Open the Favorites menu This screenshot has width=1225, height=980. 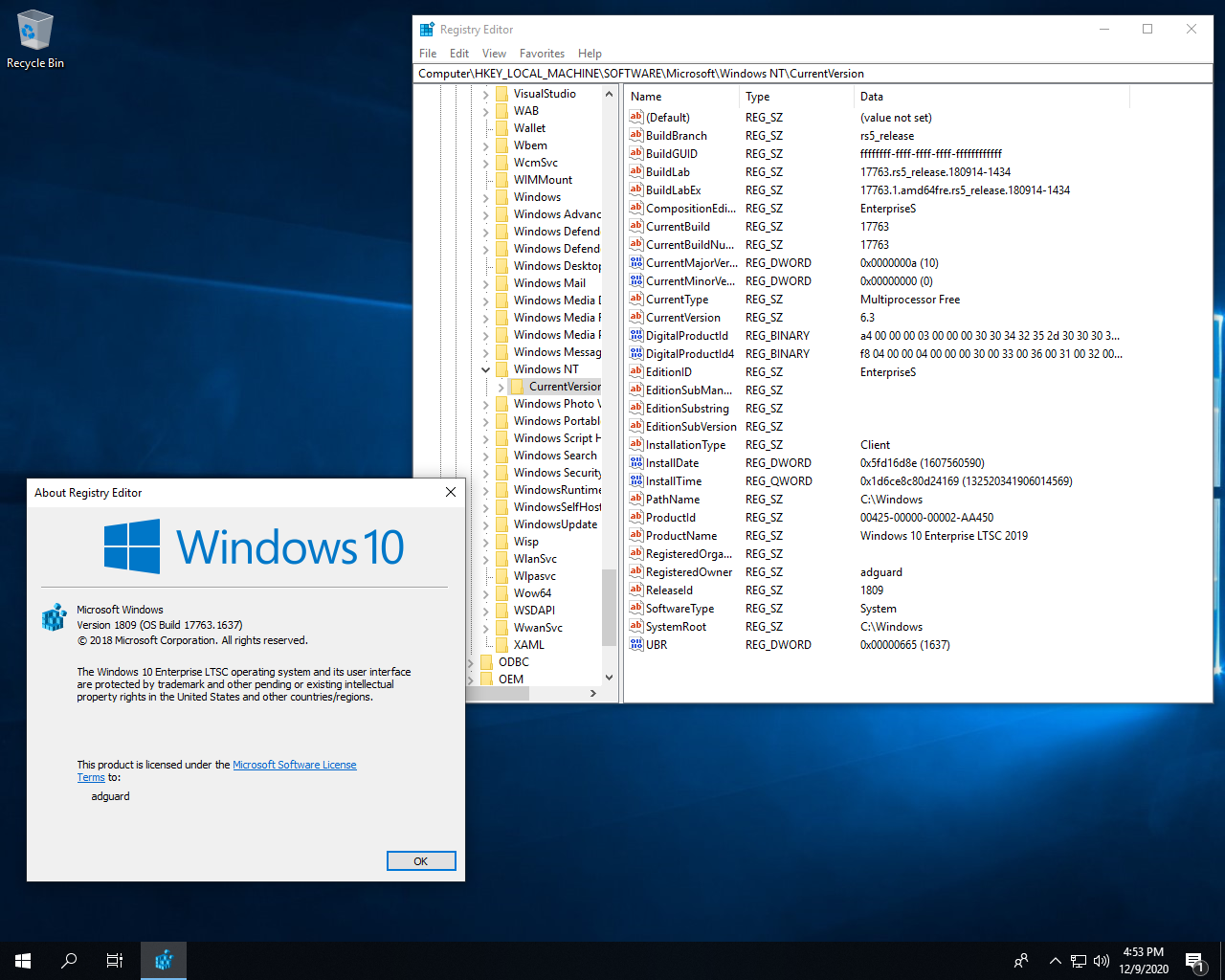click(x=542, y=54)
